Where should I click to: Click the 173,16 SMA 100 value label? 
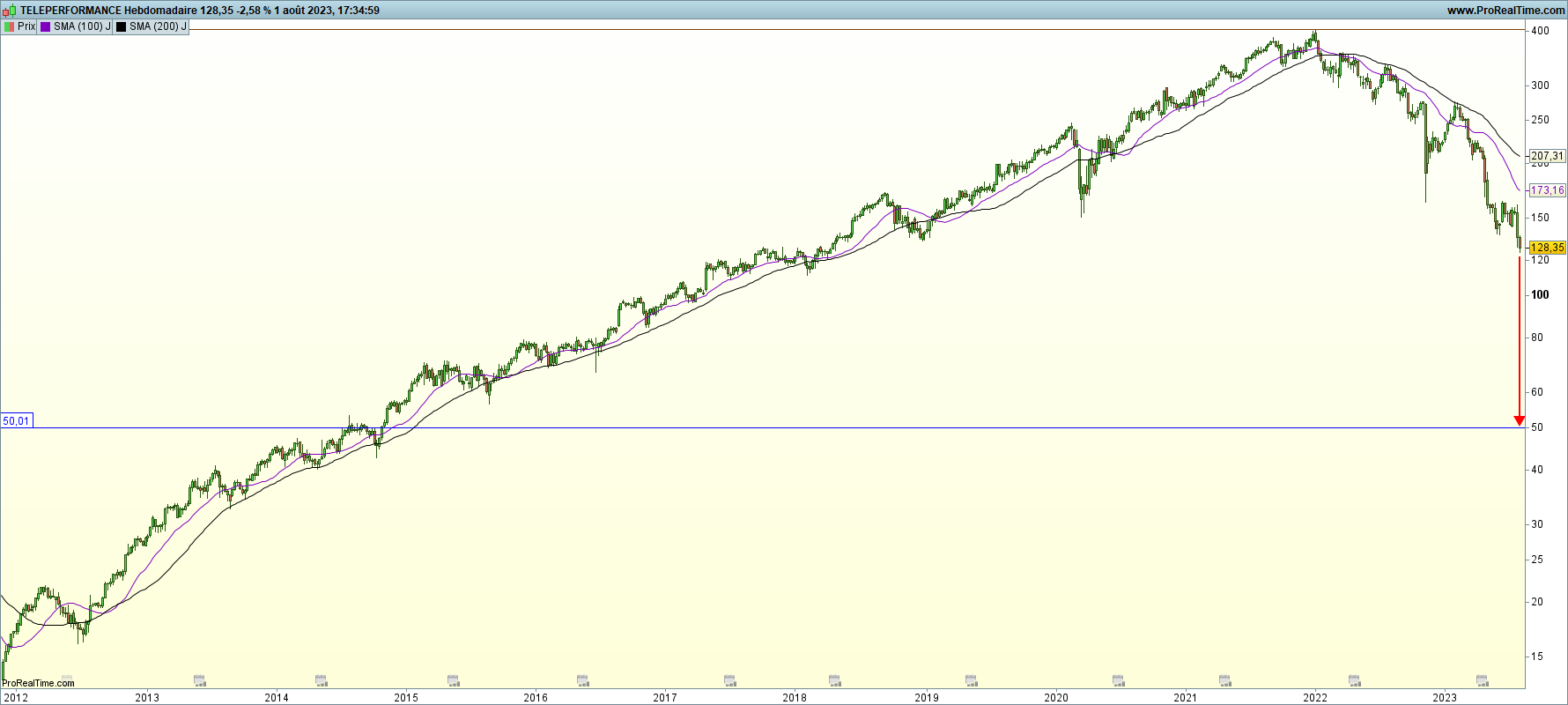pos(1548,190)
